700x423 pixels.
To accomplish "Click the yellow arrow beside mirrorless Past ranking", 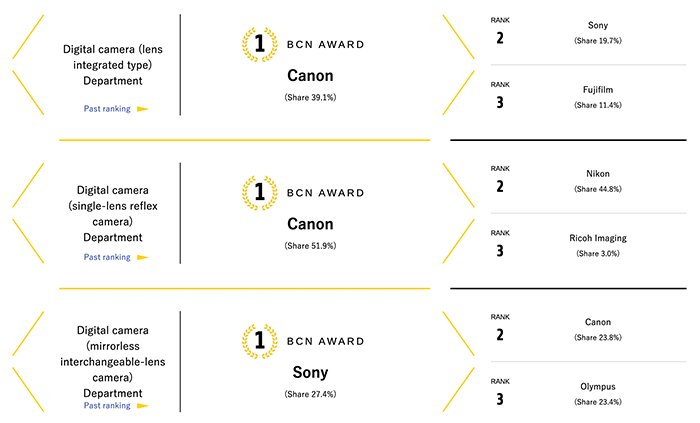I will [142, 405].
